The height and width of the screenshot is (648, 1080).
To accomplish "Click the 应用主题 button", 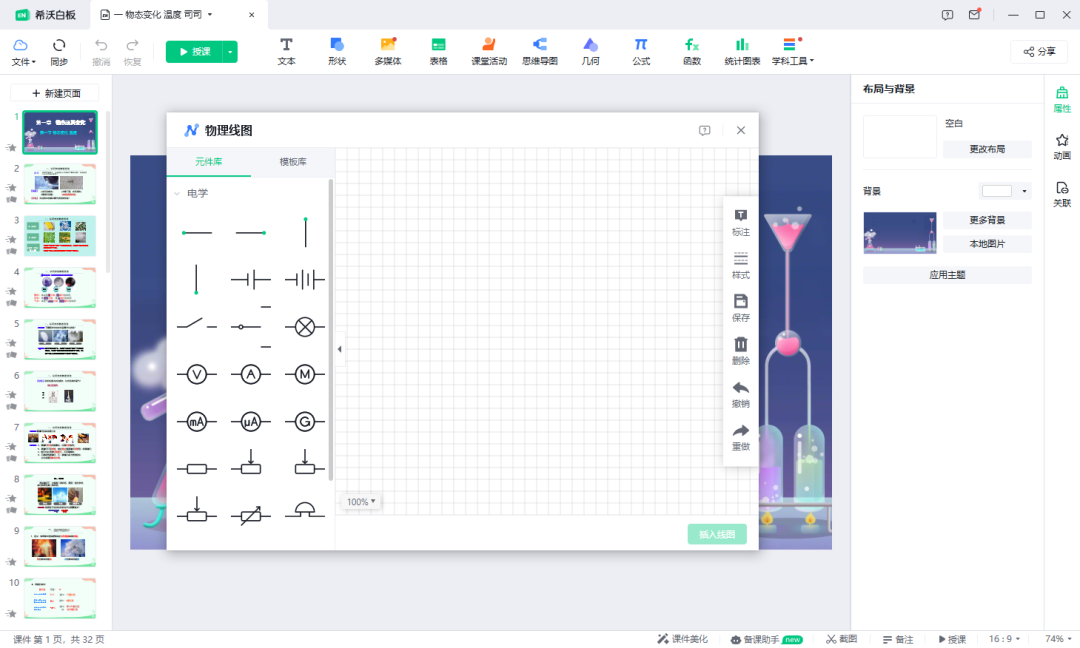I will point(946,274).
